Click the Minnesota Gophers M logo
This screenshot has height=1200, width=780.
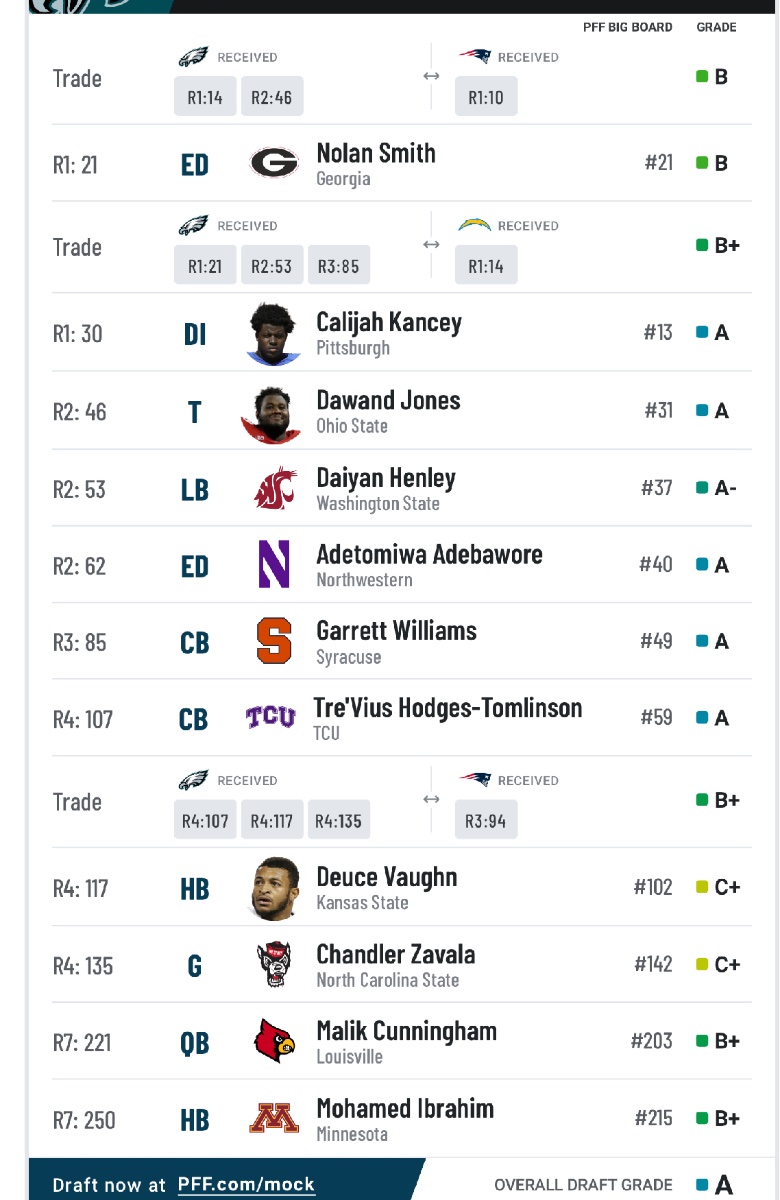274,1118
